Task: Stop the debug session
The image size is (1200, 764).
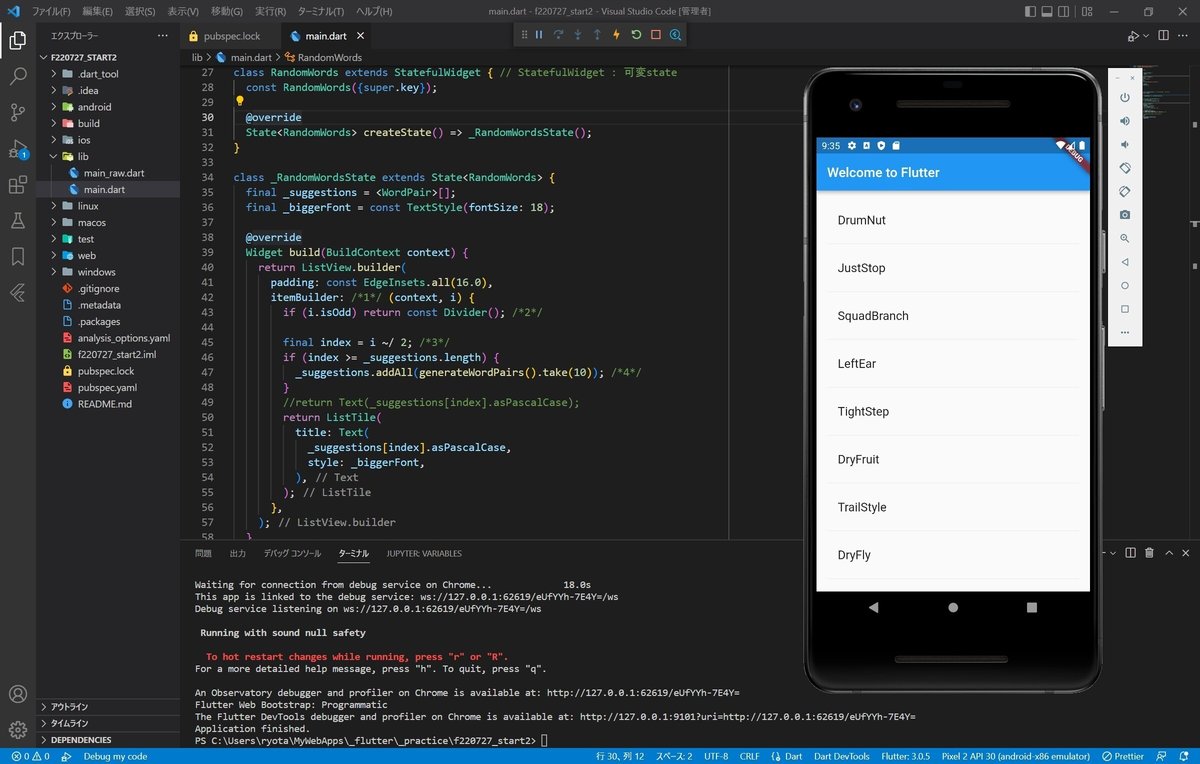Action: (656, 35)
